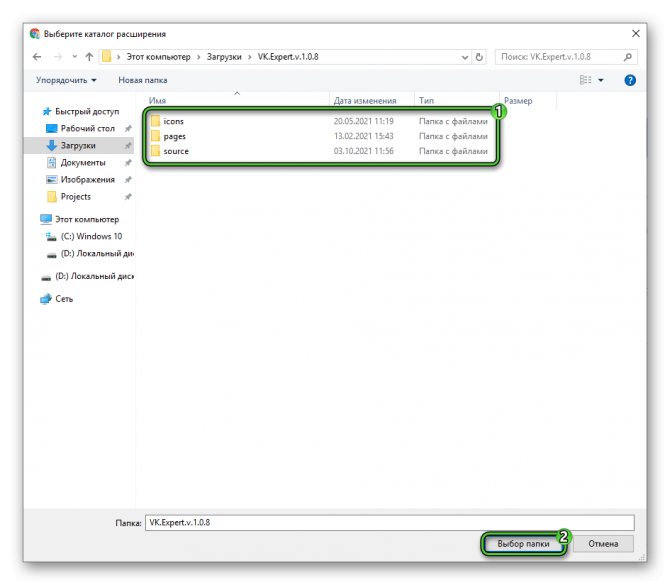Screen dimensions: 670x585
Task: Sort by the 'Тип' column header
Action: pos(426,100)
